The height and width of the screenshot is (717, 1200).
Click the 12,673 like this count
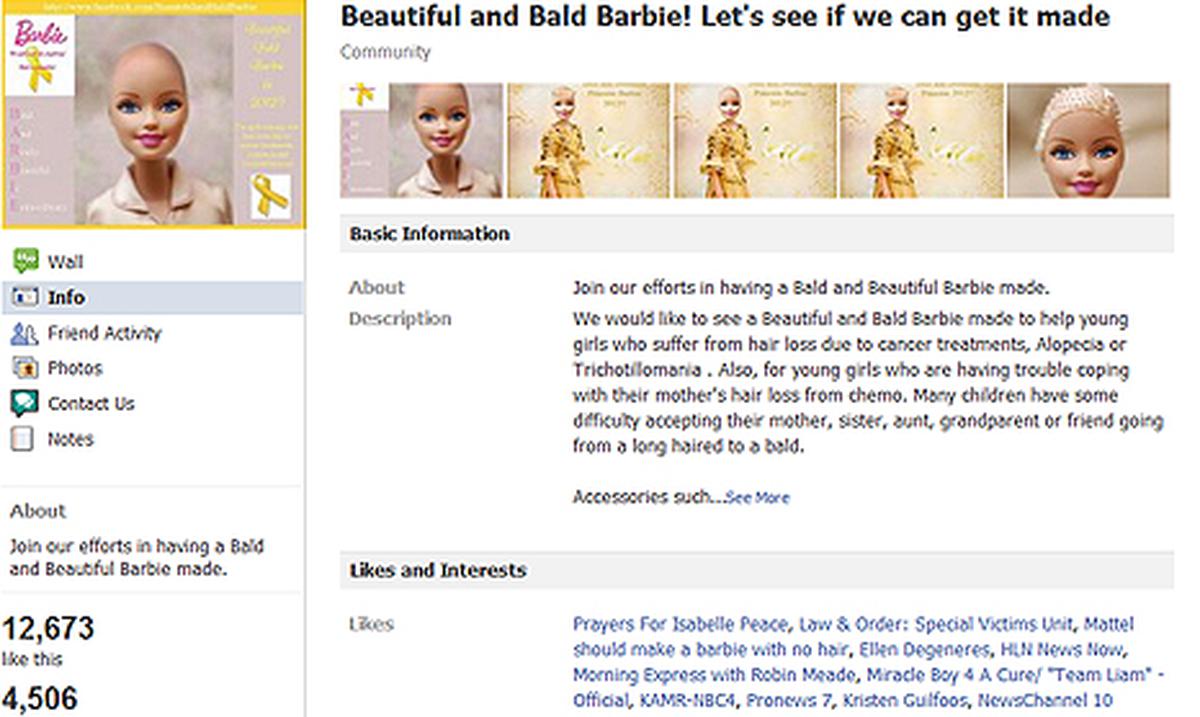click(48, 630)
